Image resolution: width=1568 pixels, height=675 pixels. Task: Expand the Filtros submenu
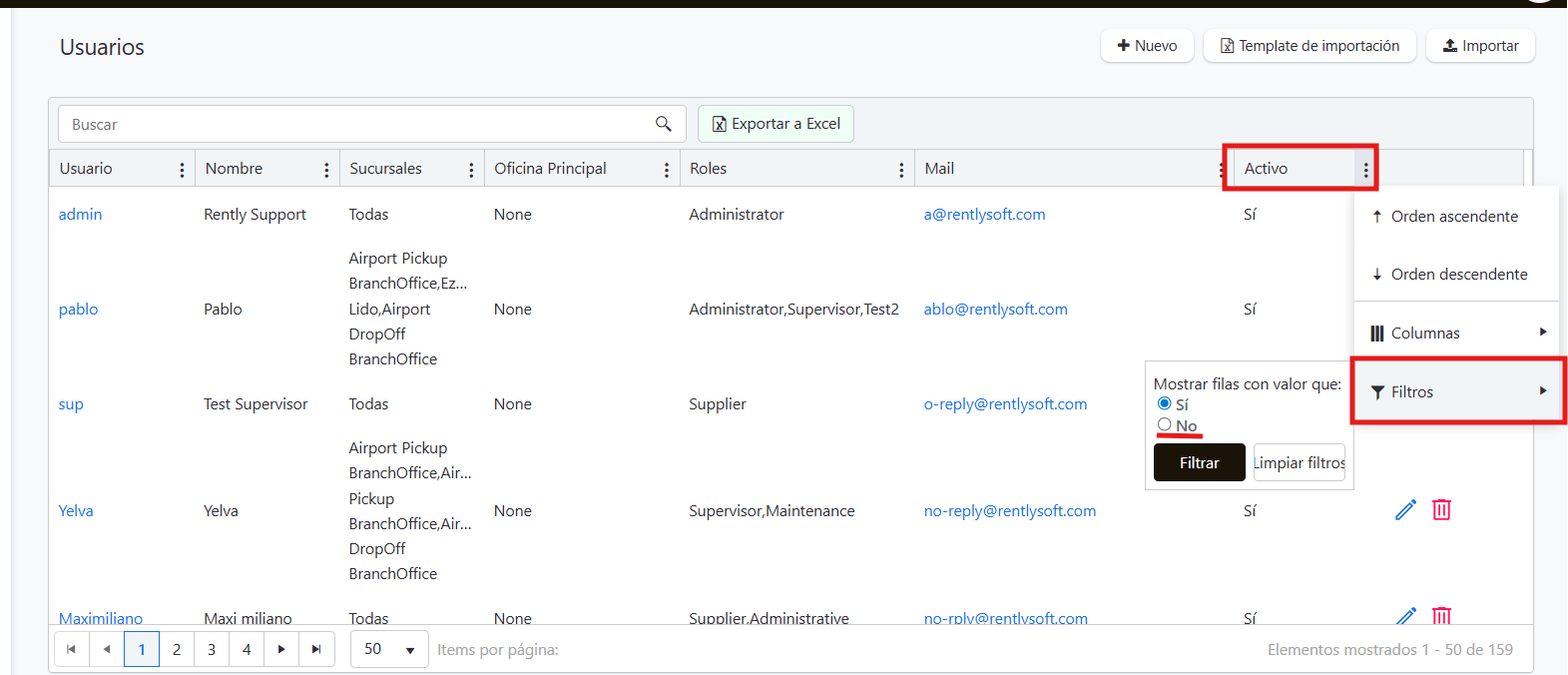1456,391
